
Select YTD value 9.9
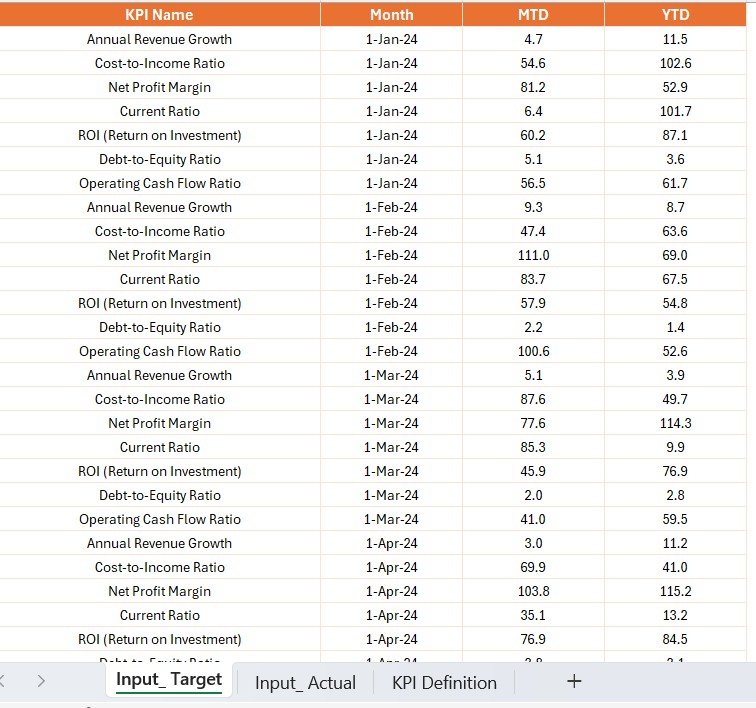click(x=675, y=447)
